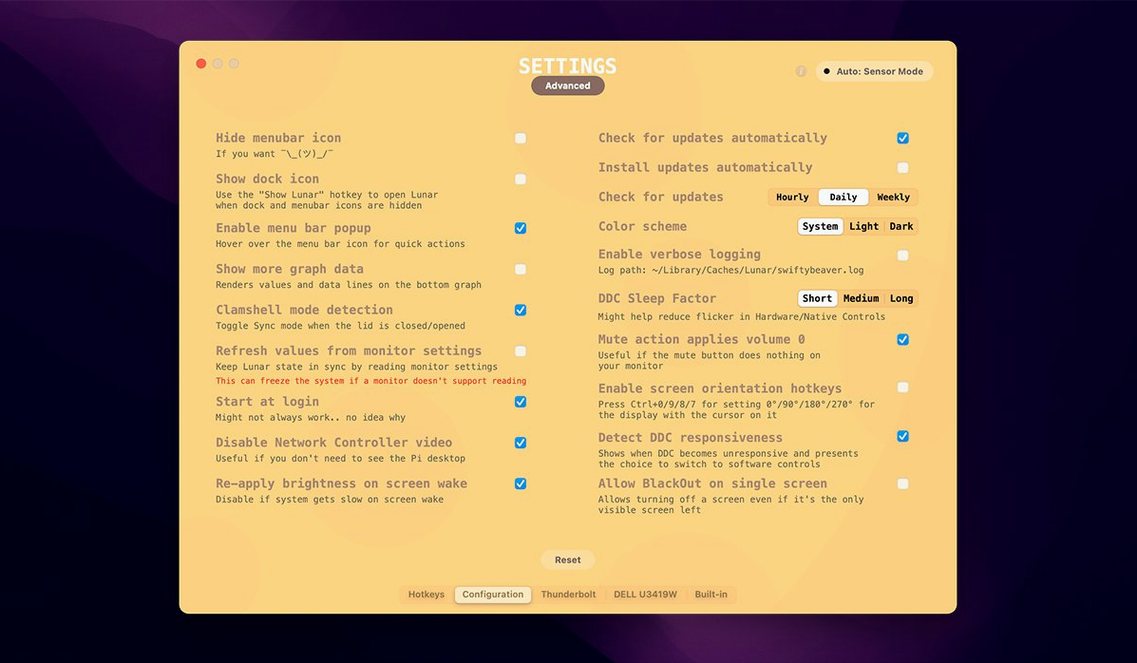This screenshot has height=663, width=1137.
Task: Click the Advanced settings pill
Action: (x=568, y=86)
